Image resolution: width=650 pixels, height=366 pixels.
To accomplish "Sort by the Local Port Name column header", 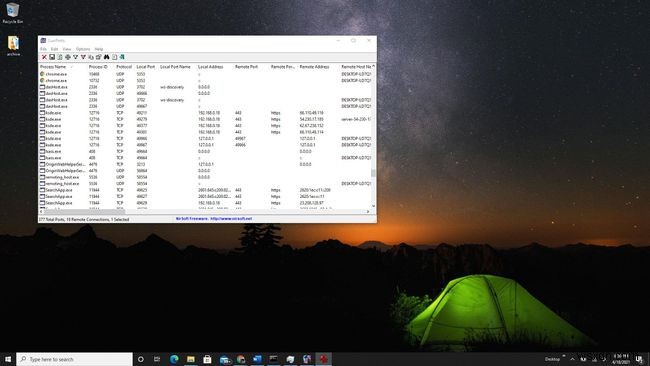I will click(x=175, y=67).
